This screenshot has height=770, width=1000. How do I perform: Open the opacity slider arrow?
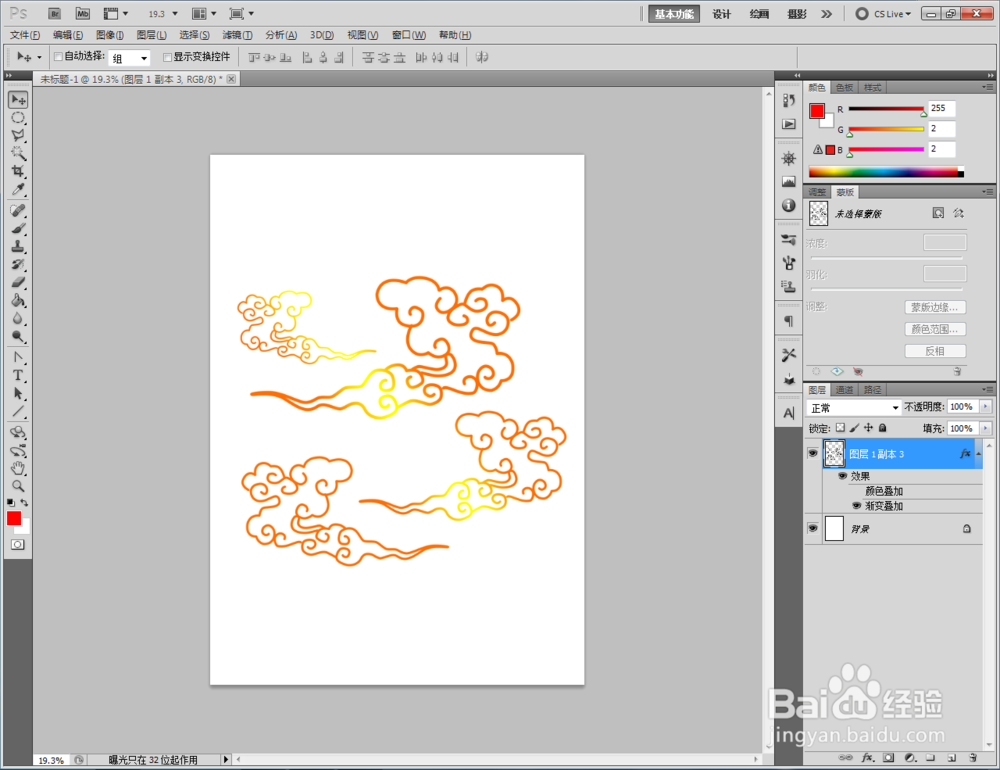pyautogui.click(x=985, y=407)
